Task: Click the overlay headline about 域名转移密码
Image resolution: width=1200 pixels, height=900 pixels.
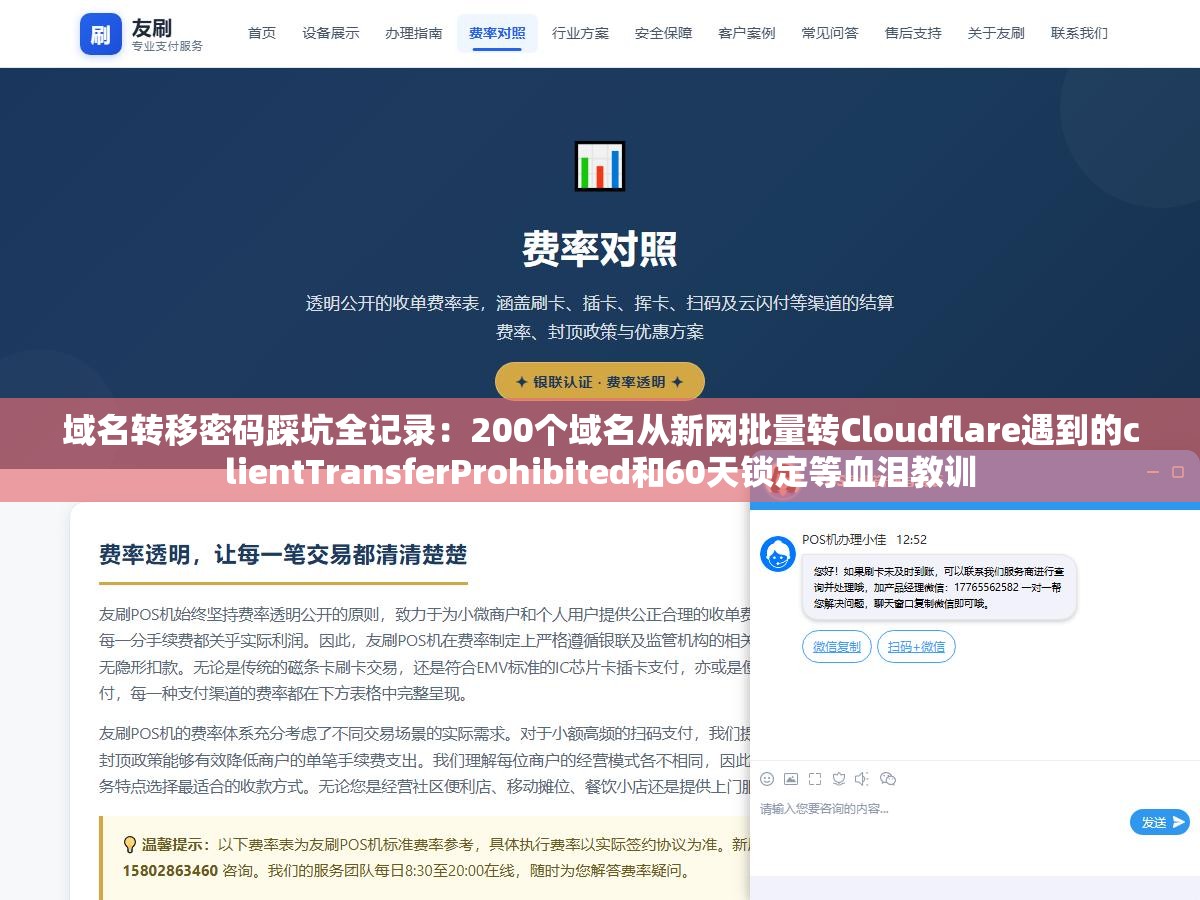Action: pyautogui.click(x=600, y=452)
